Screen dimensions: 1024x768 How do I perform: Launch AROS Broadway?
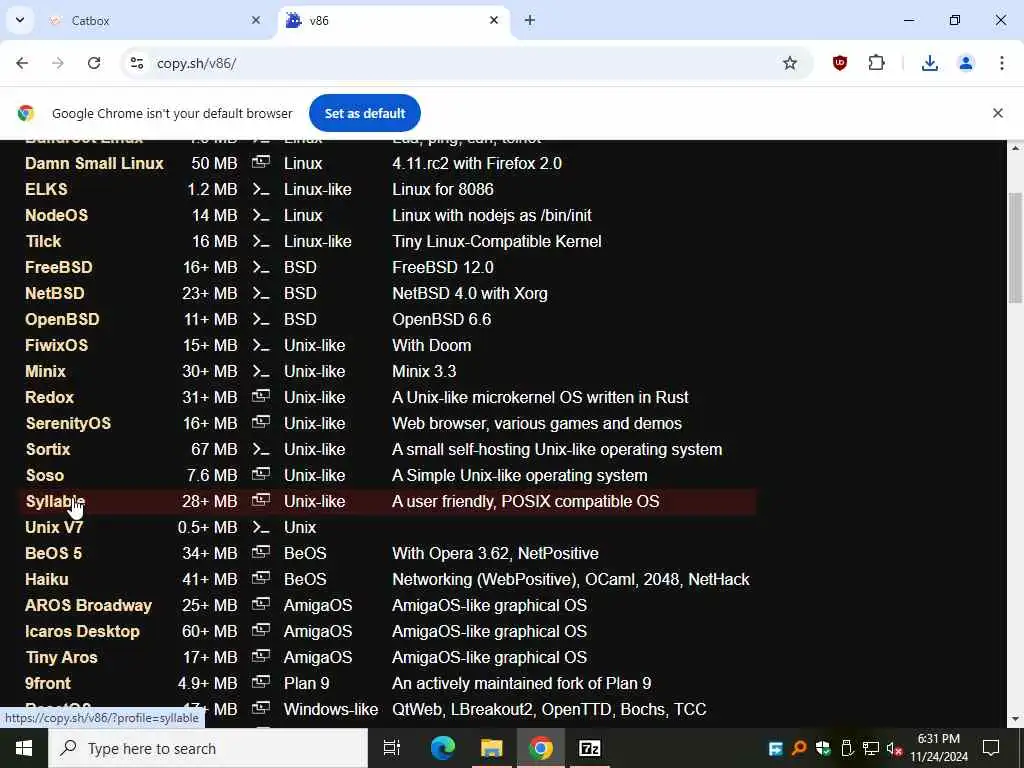[88, 606]
